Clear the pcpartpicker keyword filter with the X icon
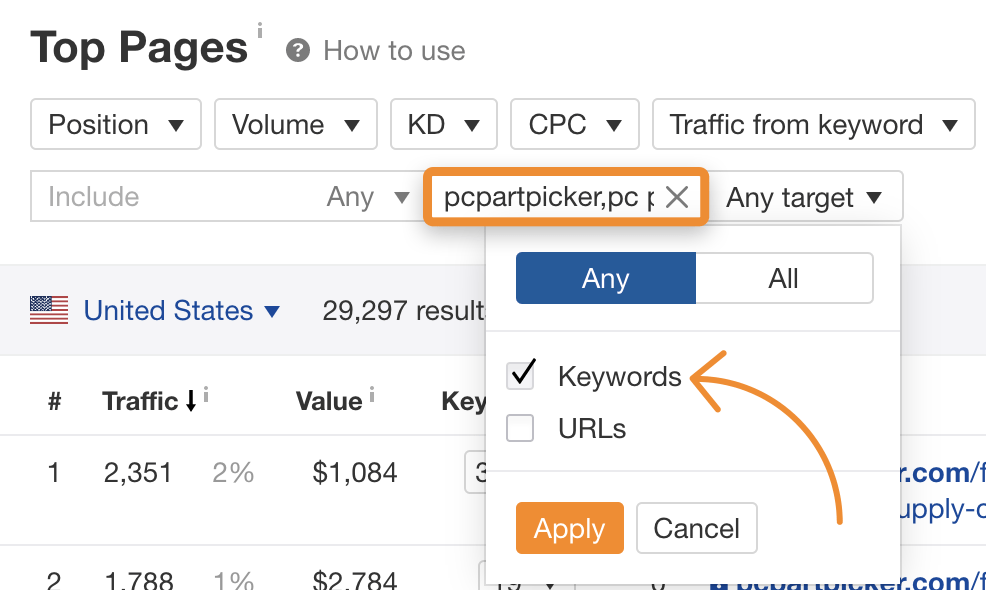986x590 pixels. click(x=677, y=196)
